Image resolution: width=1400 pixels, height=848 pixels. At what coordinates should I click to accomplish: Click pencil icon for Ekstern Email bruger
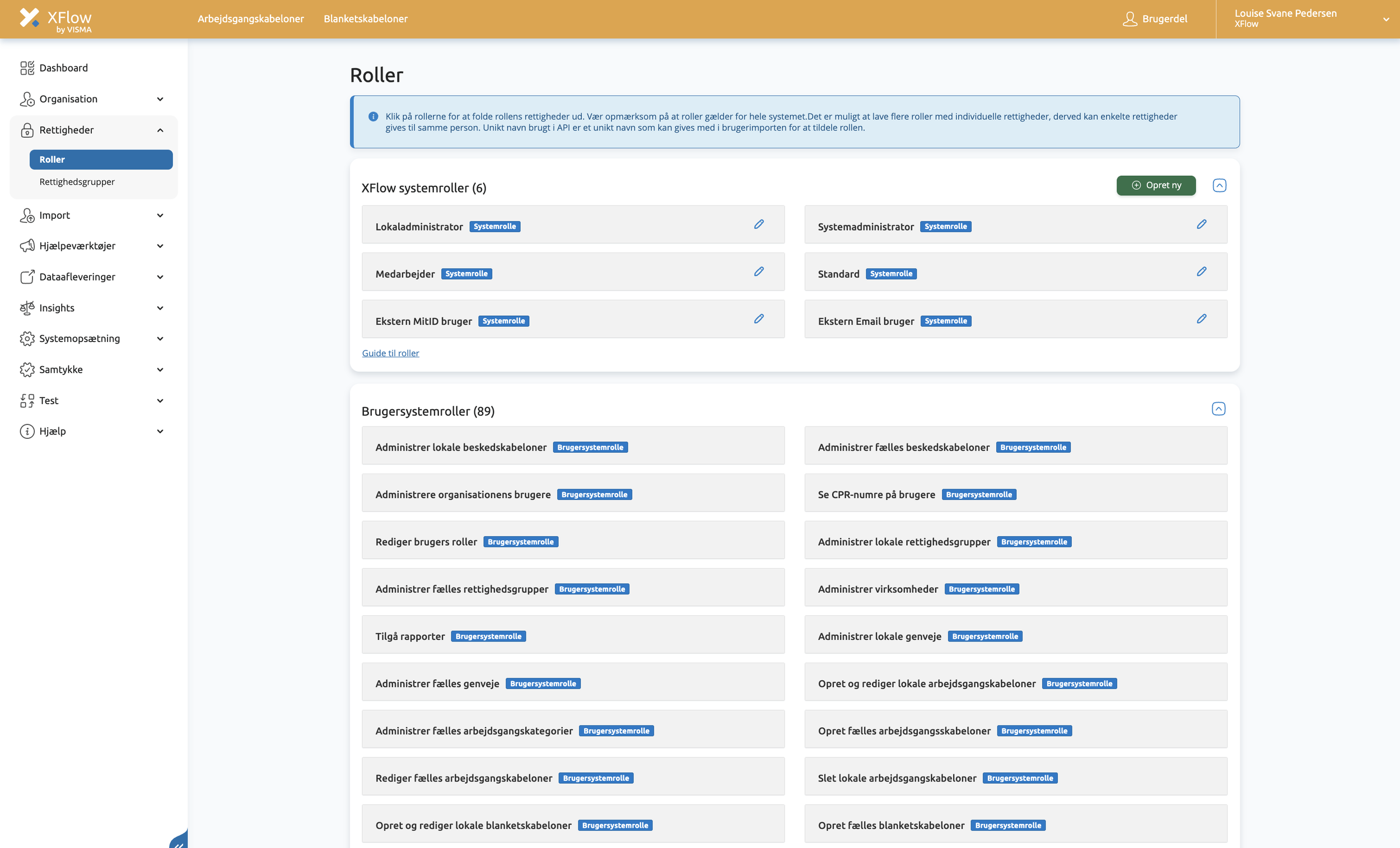click(1201, 318)
